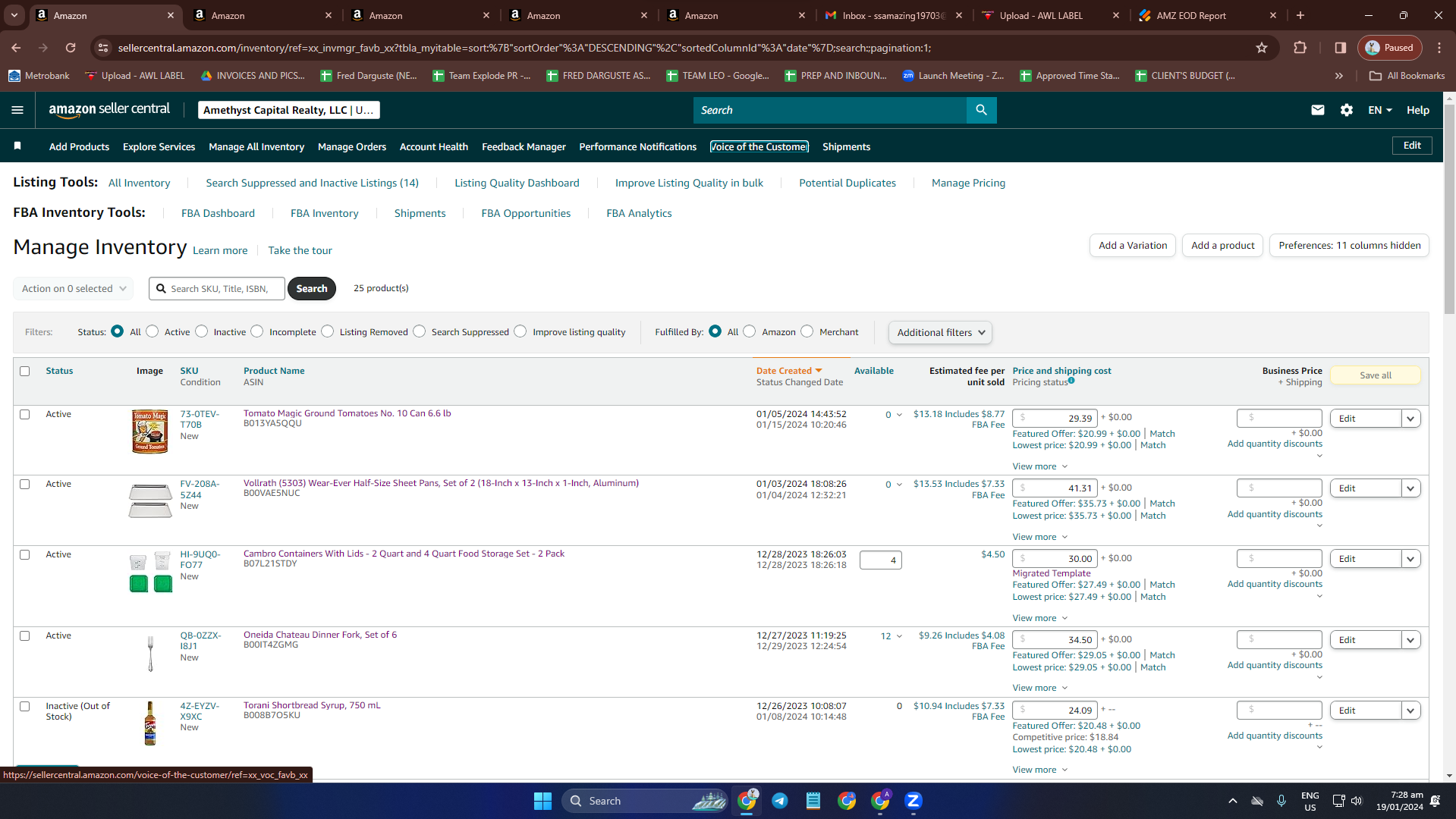Click the favorites bookmark flag icon
1456x819 pixels.
17,146
